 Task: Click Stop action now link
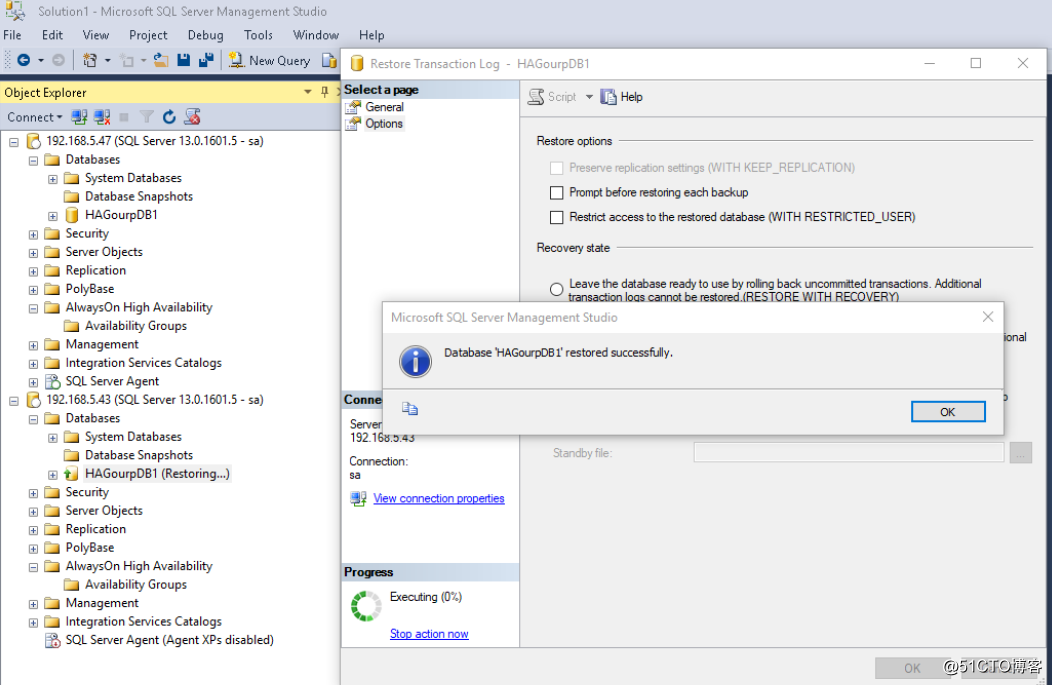(x=429, y=634)
